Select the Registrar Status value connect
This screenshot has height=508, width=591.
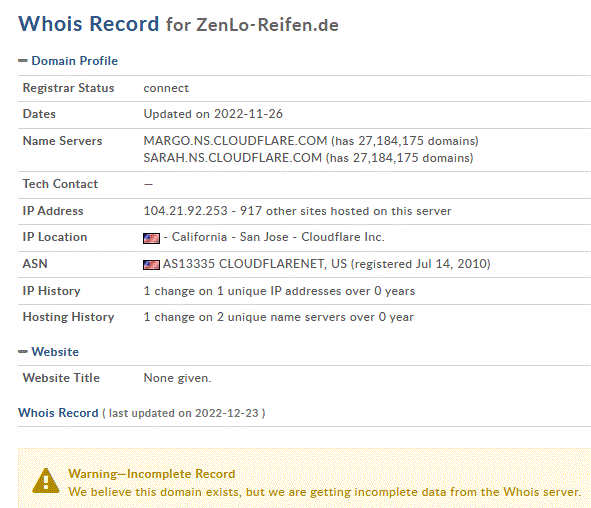166,88
